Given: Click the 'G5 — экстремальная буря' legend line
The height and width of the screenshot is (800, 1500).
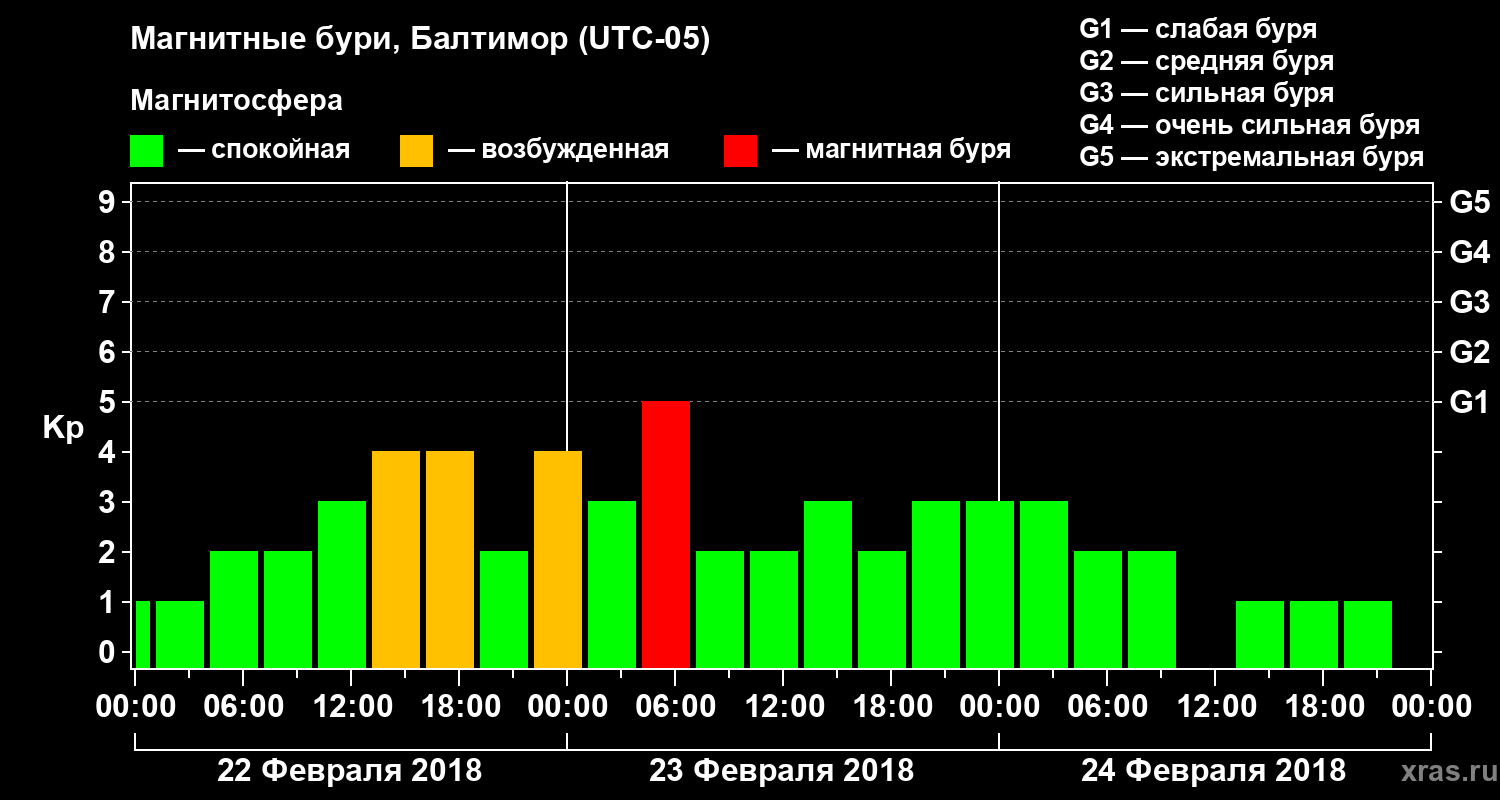Looking at the screenshot, I should tap(1252, 157).
